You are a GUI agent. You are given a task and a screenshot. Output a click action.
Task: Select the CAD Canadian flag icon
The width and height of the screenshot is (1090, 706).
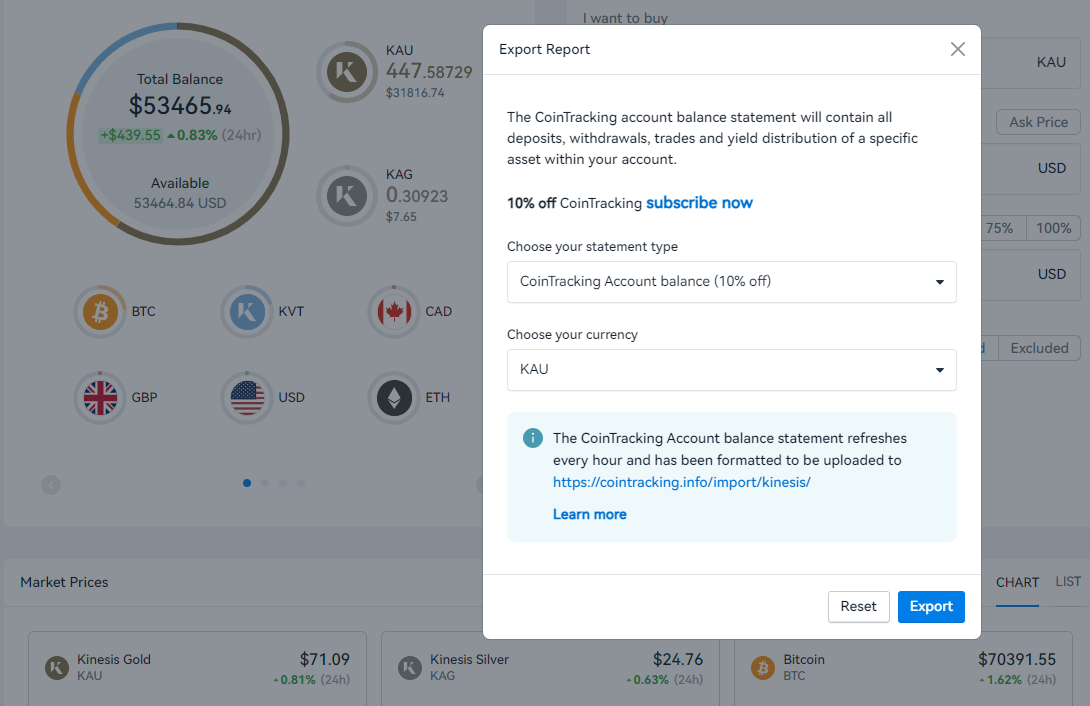click(394, 311)
